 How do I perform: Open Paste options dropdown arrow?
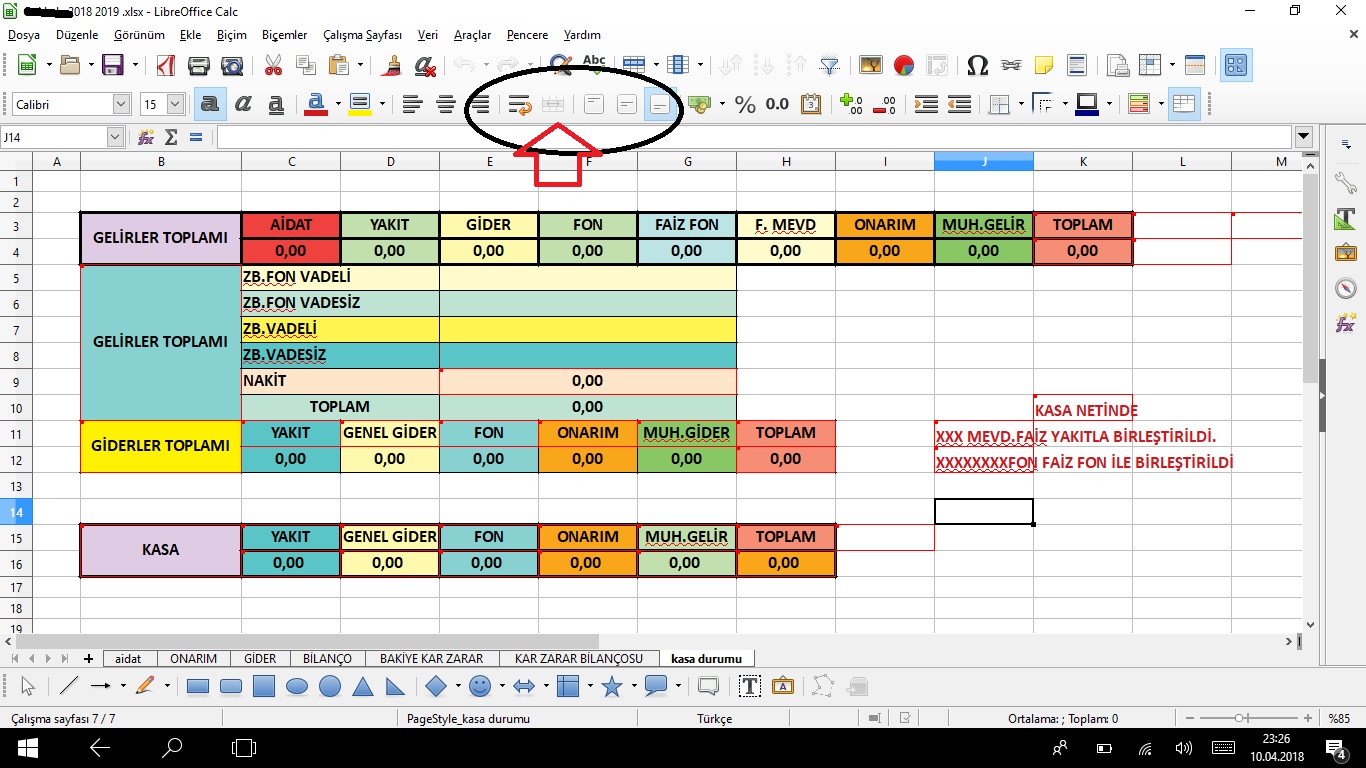361,65
